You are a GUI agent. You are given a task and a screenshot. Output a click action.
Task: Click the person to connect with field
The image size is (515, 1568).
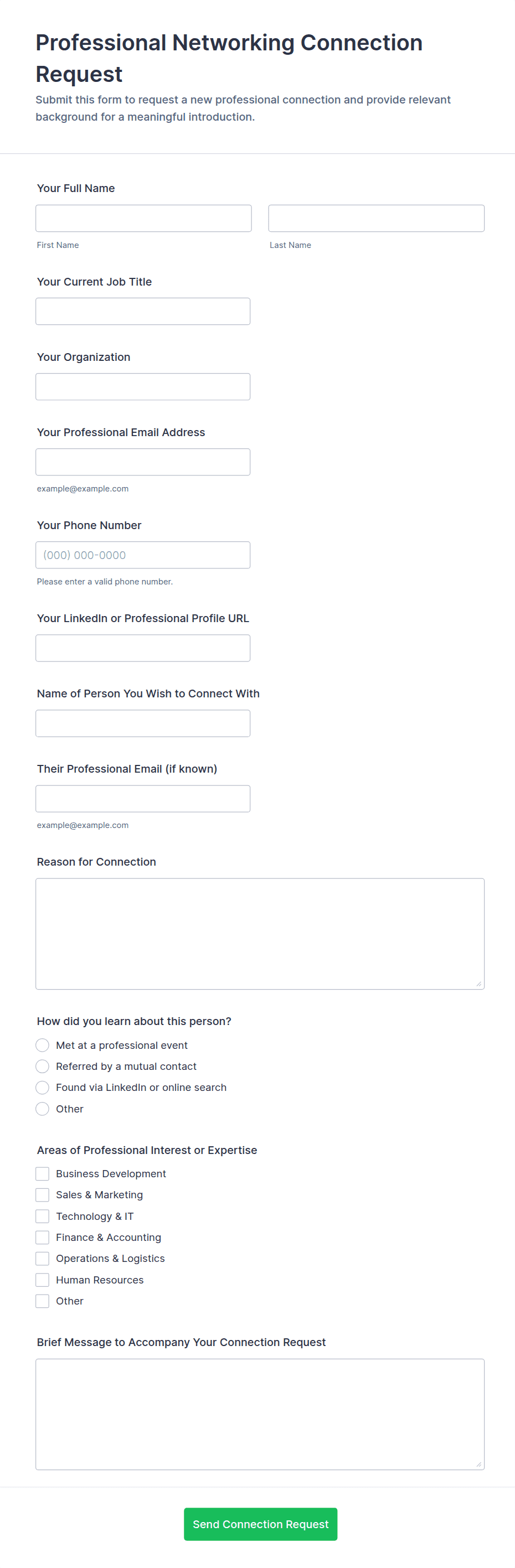[142, 724]
